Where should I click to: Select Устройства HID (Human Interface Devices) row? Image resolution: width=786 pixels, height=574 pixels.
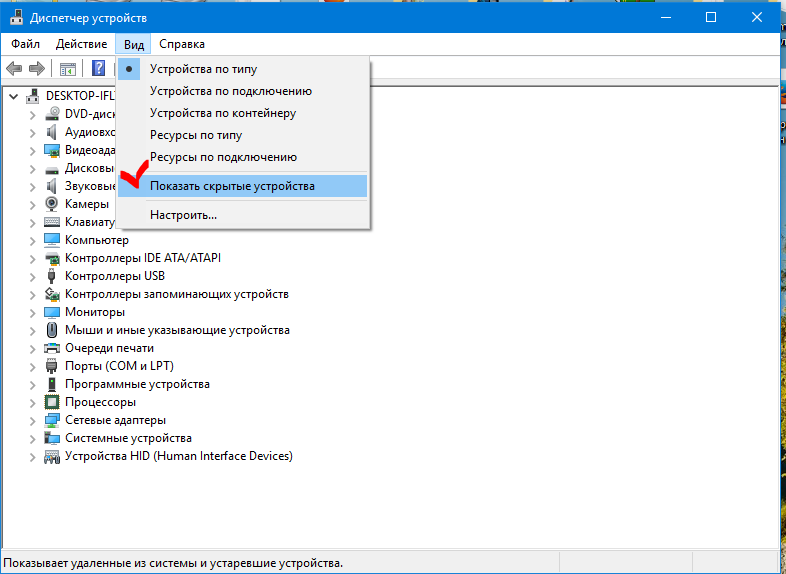[179, 456]
